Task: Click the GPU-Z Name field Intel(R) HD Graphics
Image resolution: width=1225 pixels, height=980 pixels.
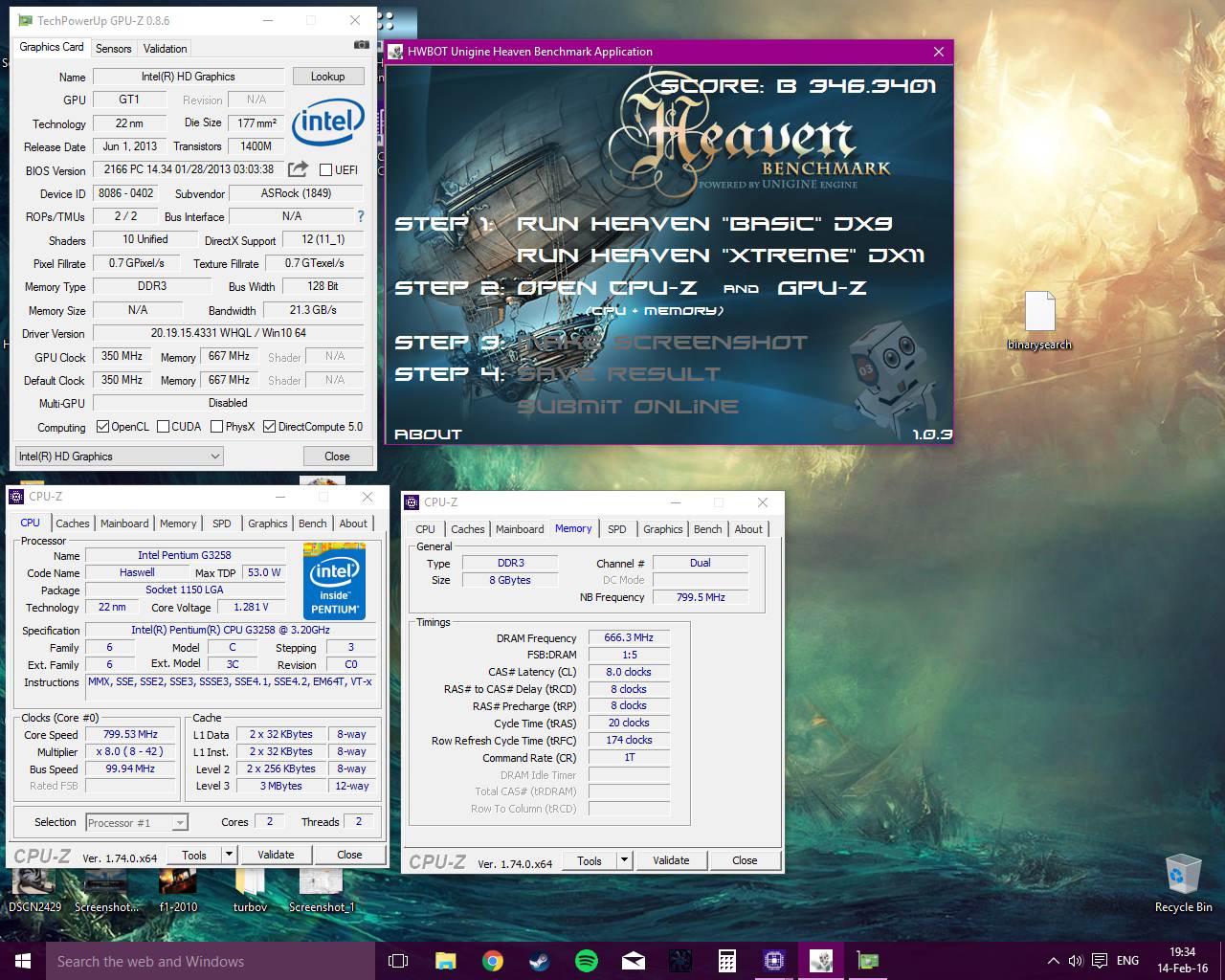Action: pyautogui.click(x=188, y=77)
